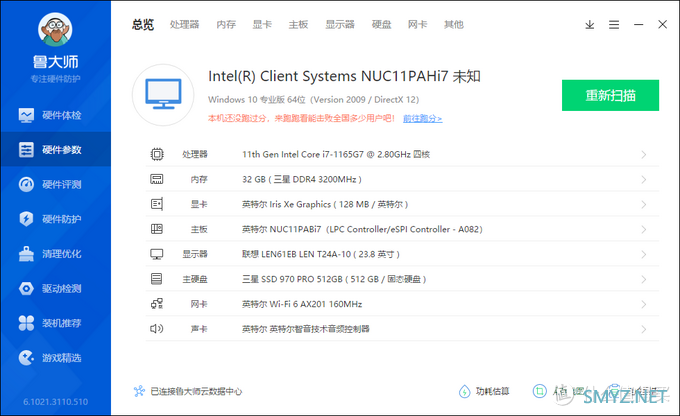Click the download arrow icon in title bar
Screen dimensions: 680x416
pyautogui.click(x=589, y=25)
